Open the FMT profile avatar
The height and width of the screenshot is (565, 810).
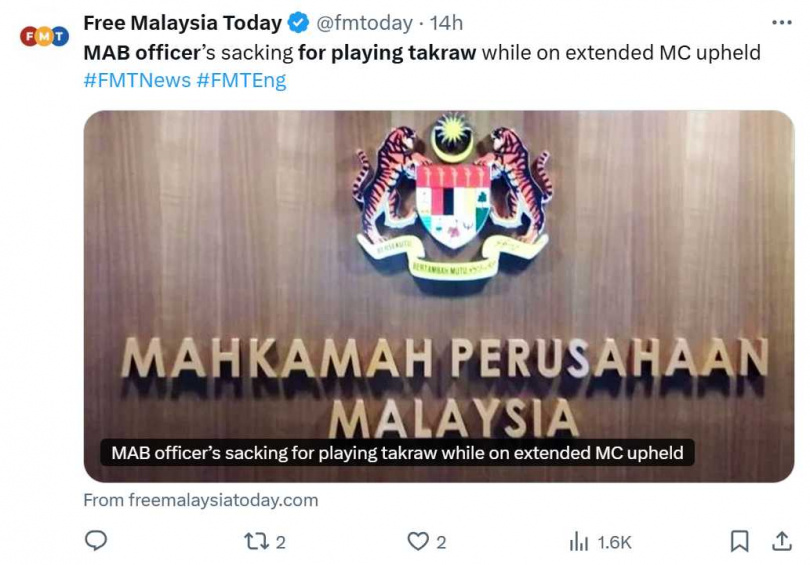point(44,36)
